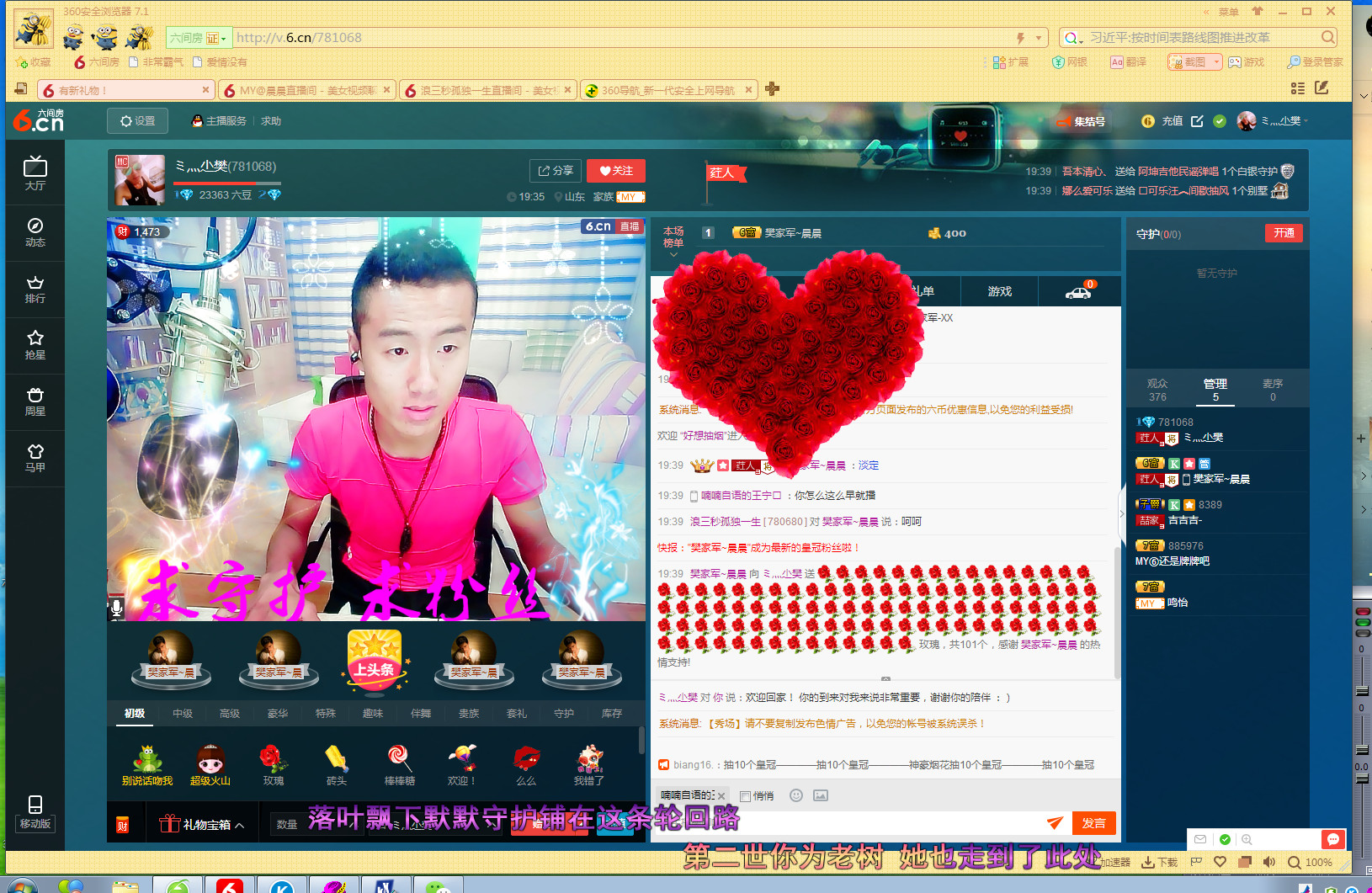Open the 大厅 lobby sidebar icon
This screenshot has width=1372, height=893.
pos(35,174)
